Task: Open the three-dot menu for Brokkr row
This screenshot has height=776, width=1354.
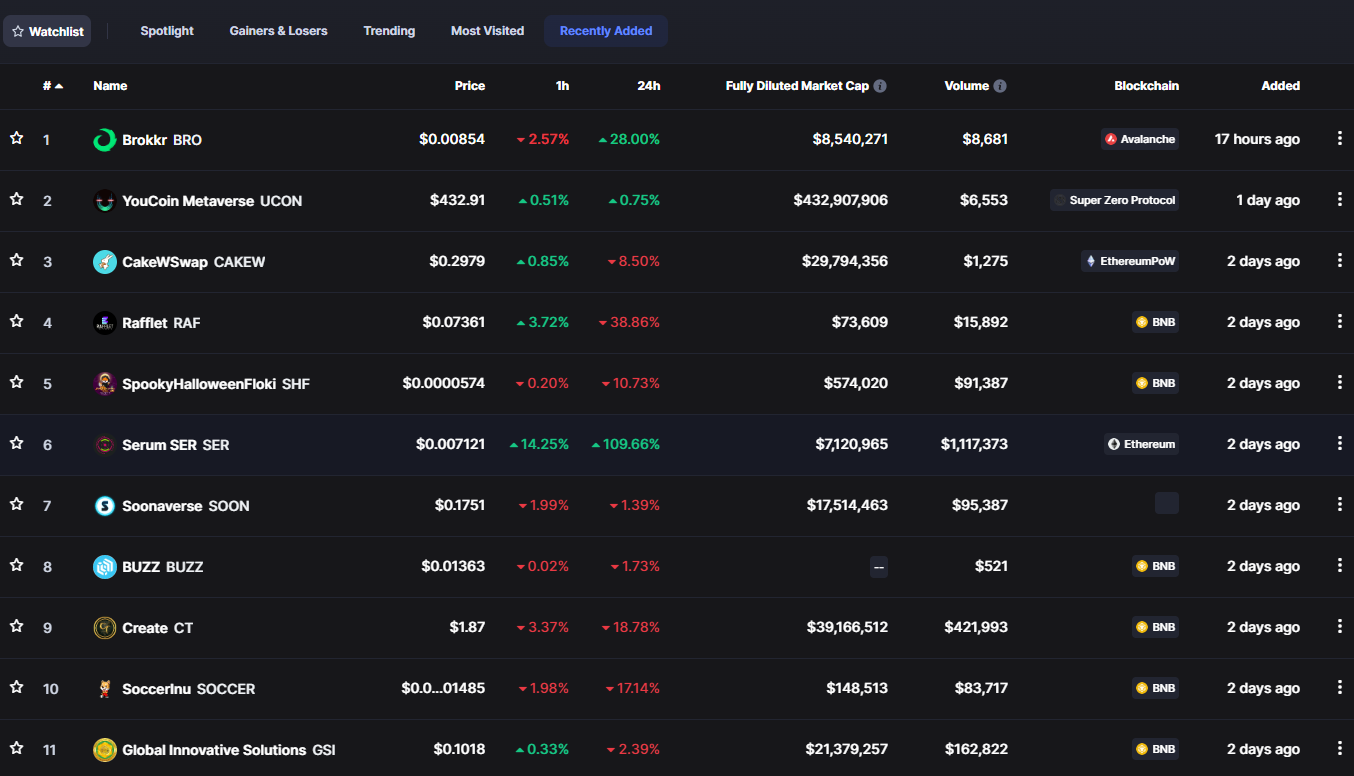Action: (1340, 139)
